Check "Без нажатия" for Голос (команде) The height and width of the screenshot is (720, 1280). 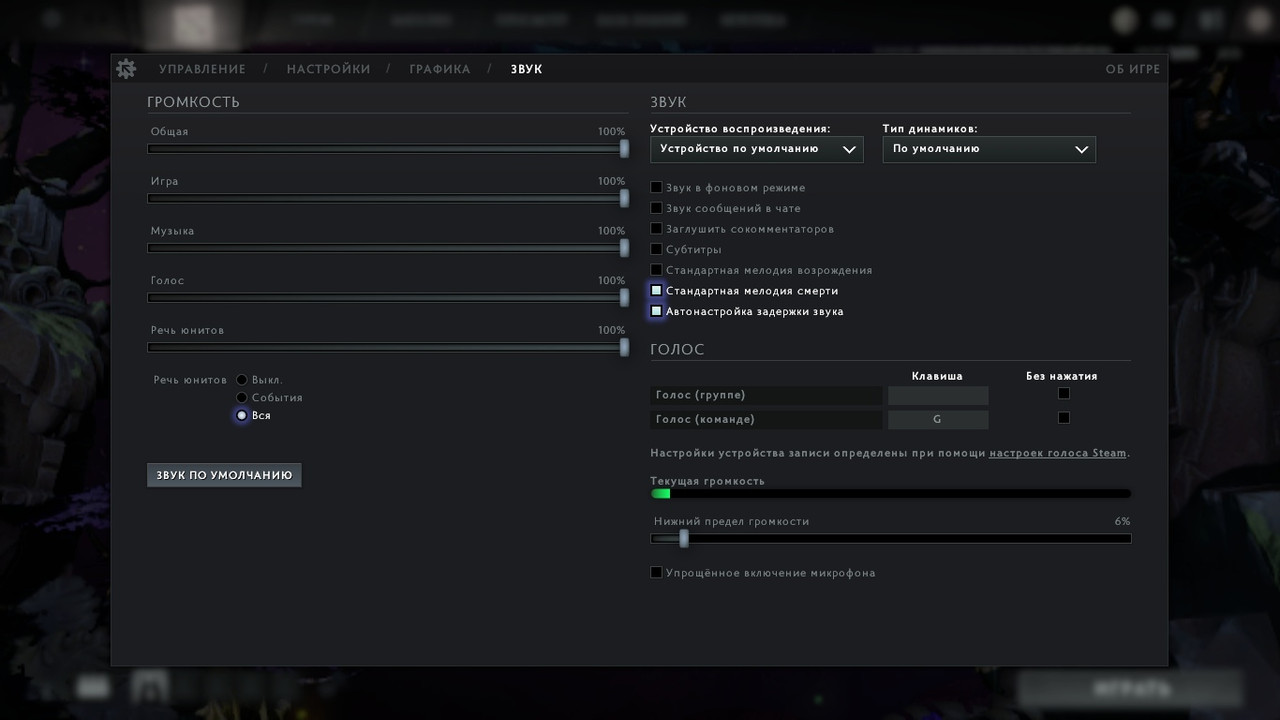1063,418
